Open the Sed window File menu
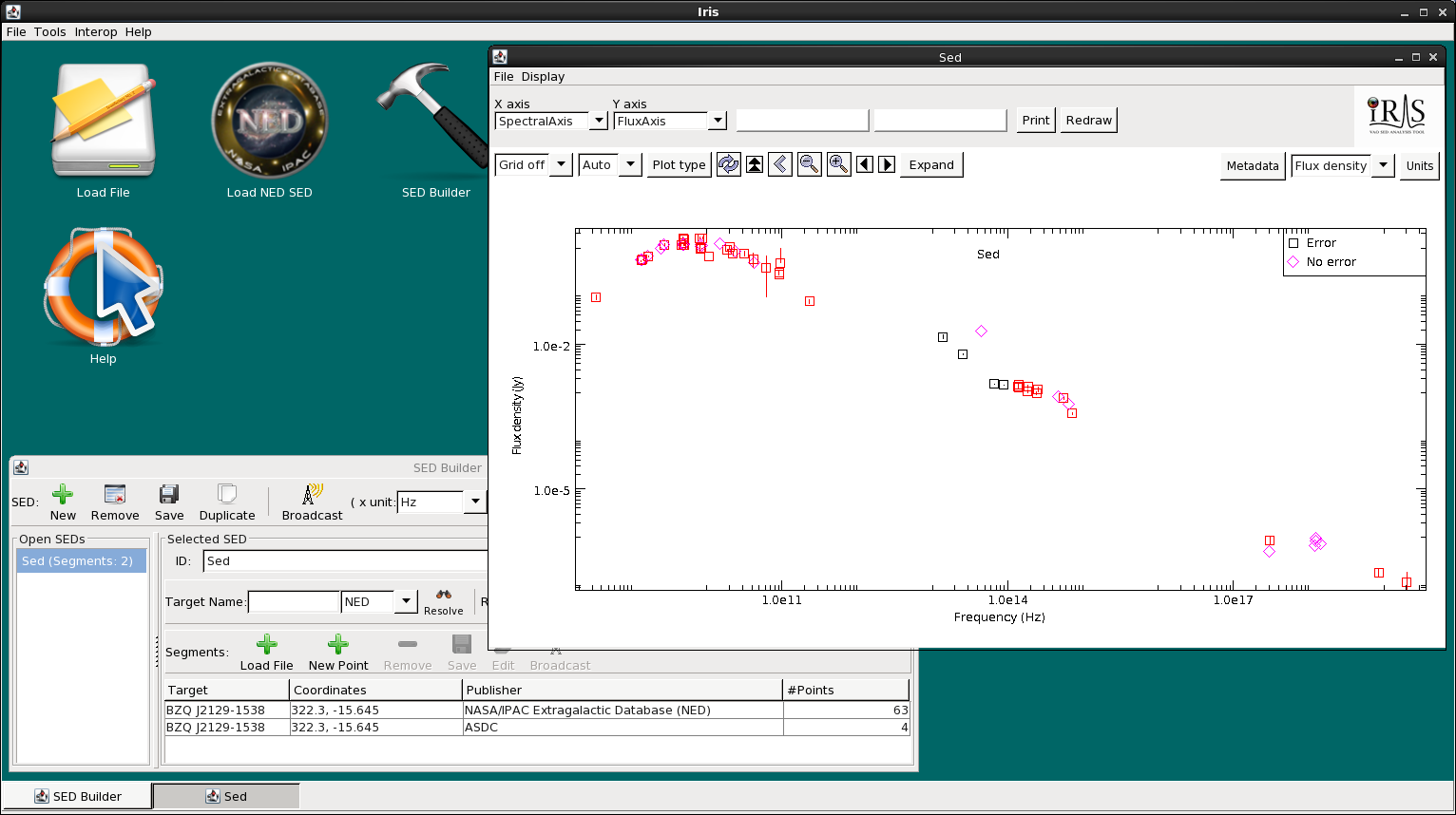 (504, 76)
